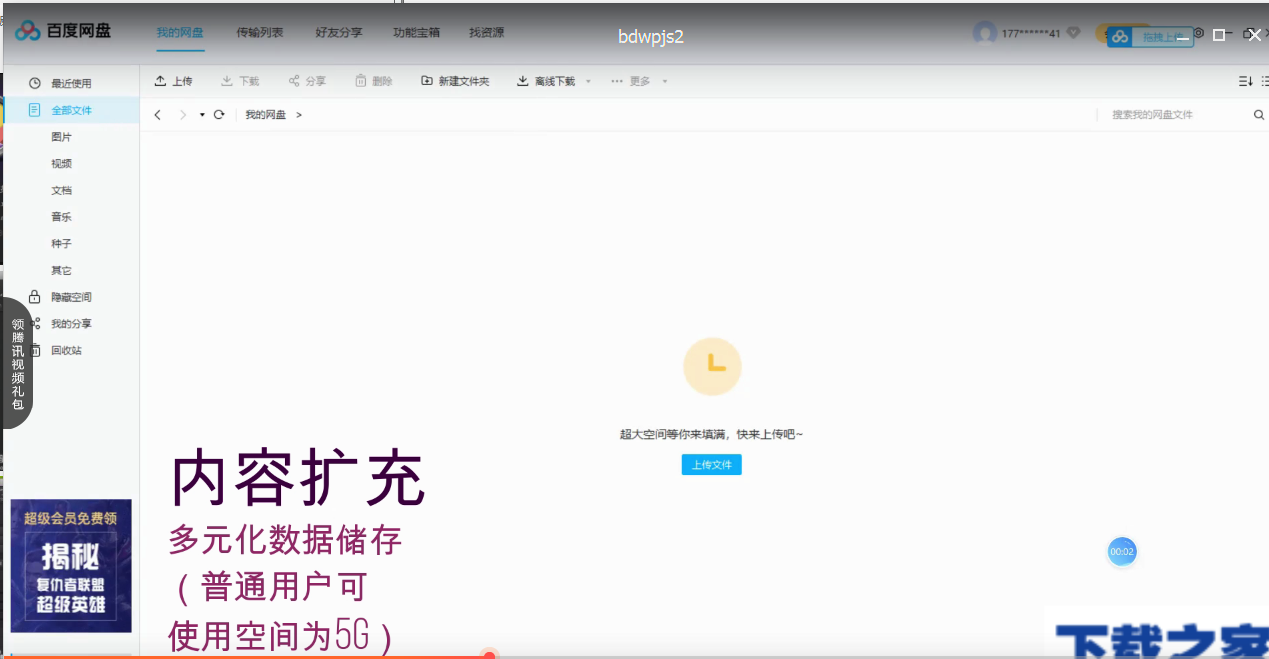The height and width of the screenshot is (659, 1269).
Task: Click the 超级会员免费领 promo banner
Action: click(69, 565)
